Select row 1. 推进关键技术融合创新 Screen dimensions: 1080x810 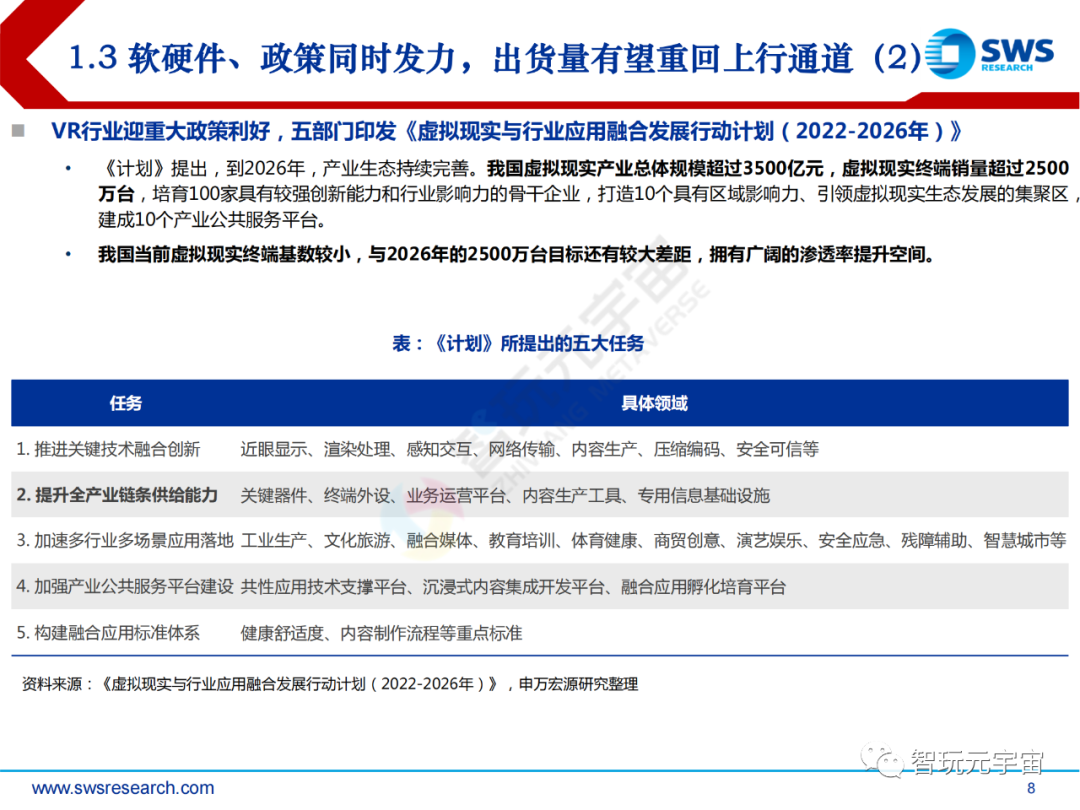tap(539, 449)
